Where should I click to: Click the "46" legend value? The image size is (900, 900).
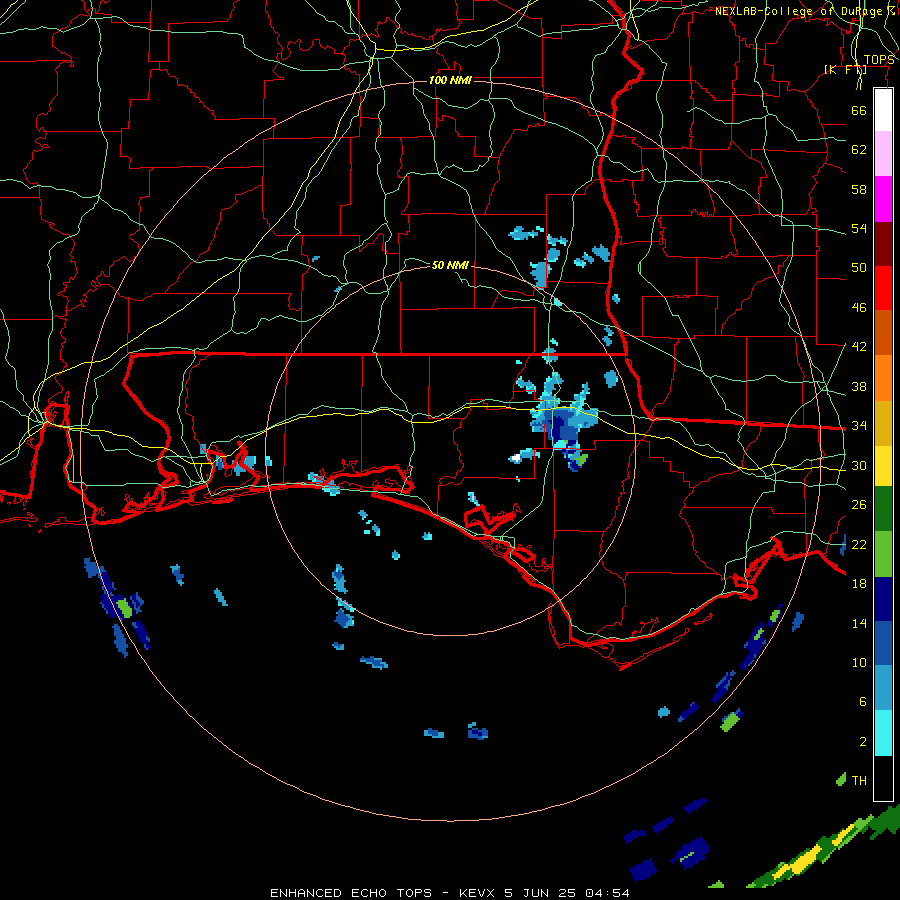[859, 308]
